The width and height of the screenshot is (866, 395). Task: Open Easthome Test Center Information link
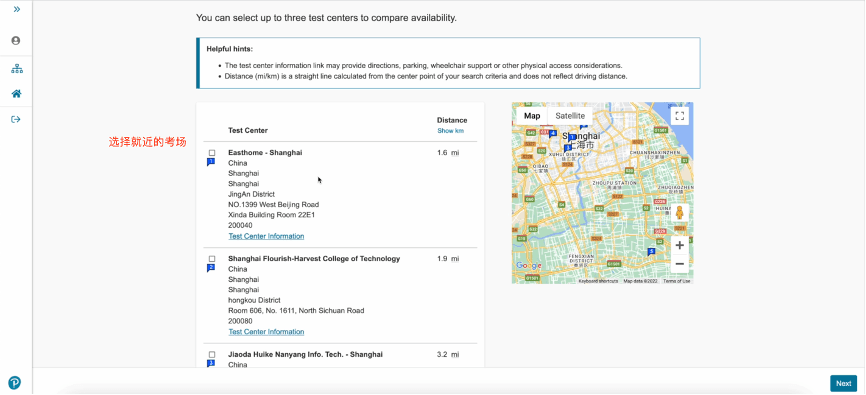(266, 236)
